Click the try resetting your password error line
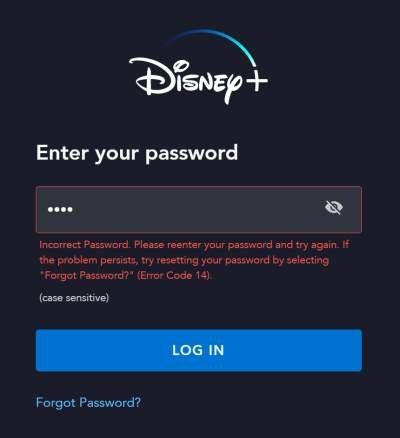The width and height of the screenshot is (400, 438). (x=184, y=260)
